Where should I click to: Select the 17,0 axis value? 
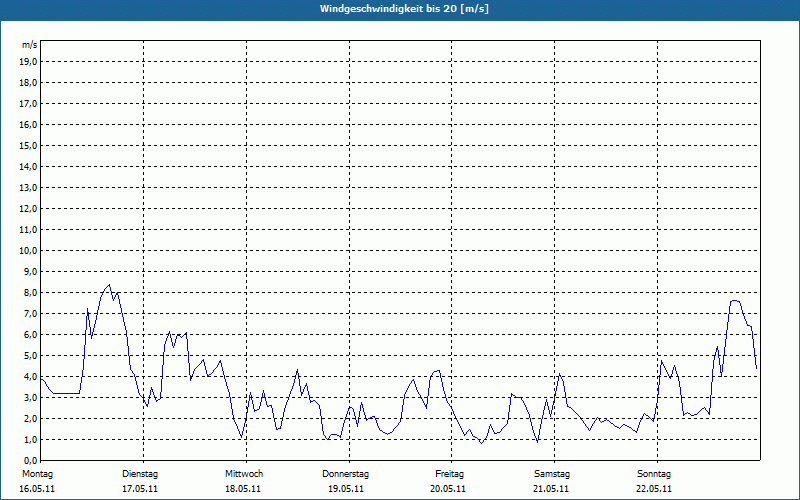click(27, 104)
